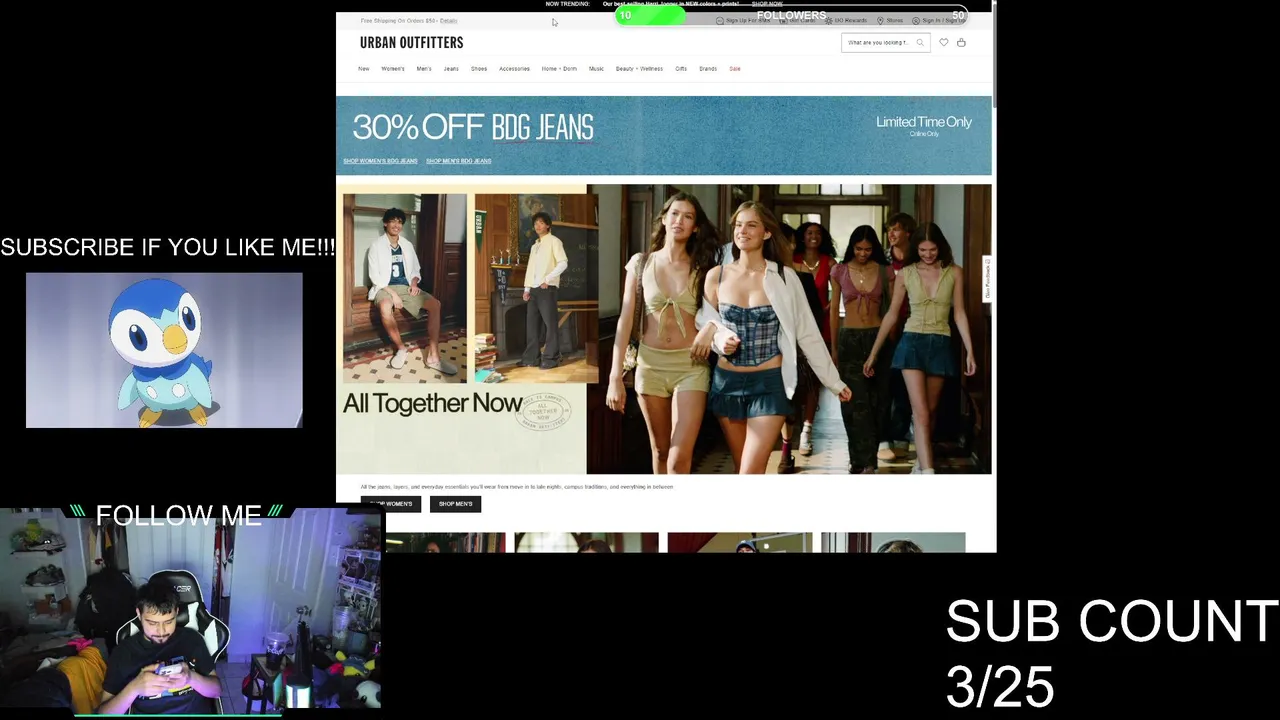This screenshot has height=720, width=1280.
Task: Click the search magnifier icon
Action: coord(920,42)
